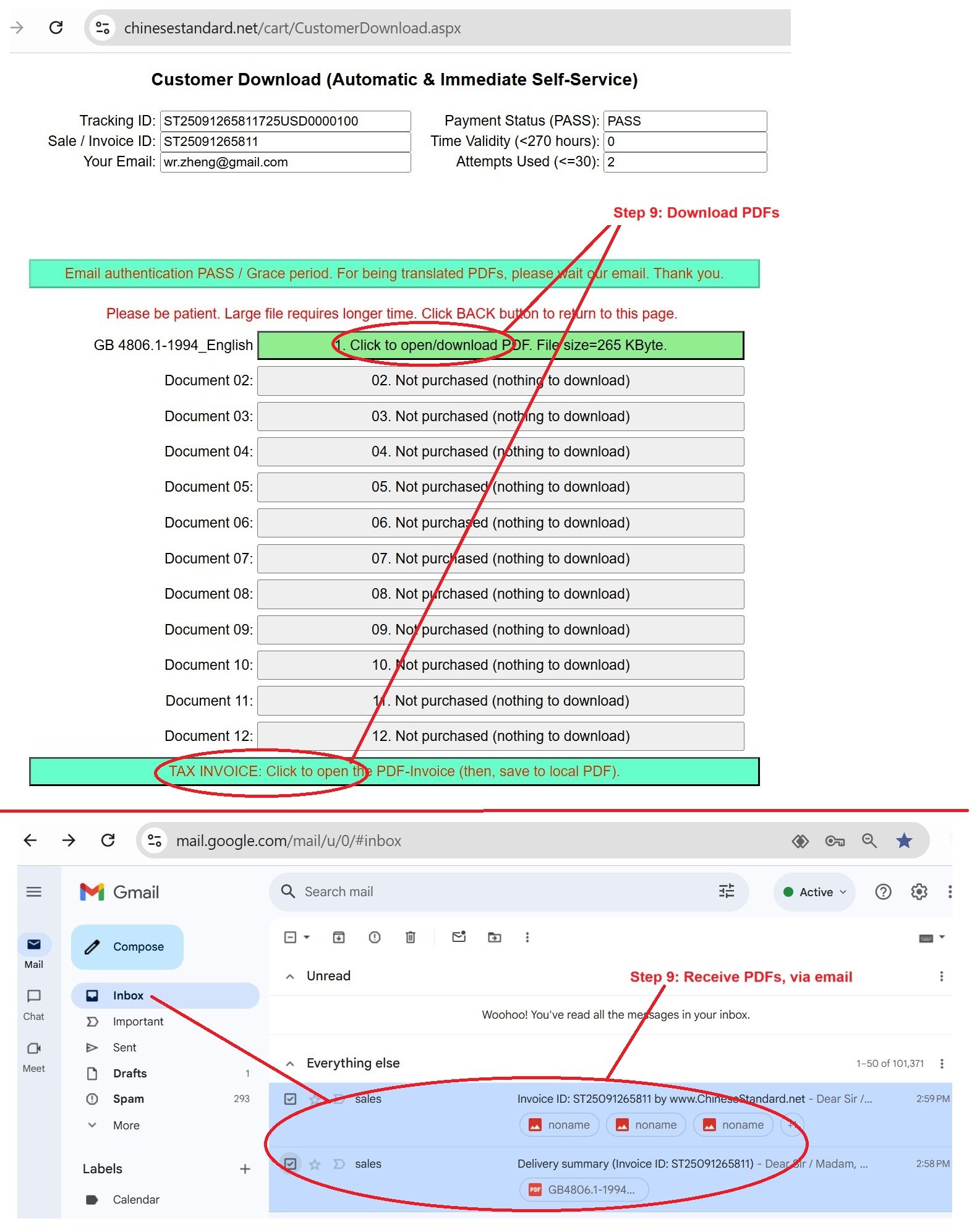Viewport: 972px width, 1232px height.
Task: Click the Gmail archive icon in toolbar
Action: pyautogui.click(x=338, y=937)
